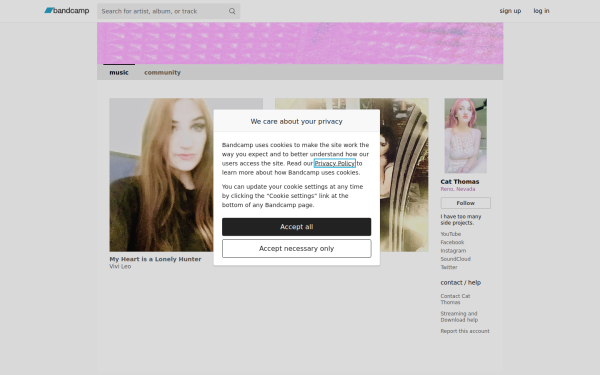Open the SoundCloud link
600x375 pixels.
click(455, 259)
